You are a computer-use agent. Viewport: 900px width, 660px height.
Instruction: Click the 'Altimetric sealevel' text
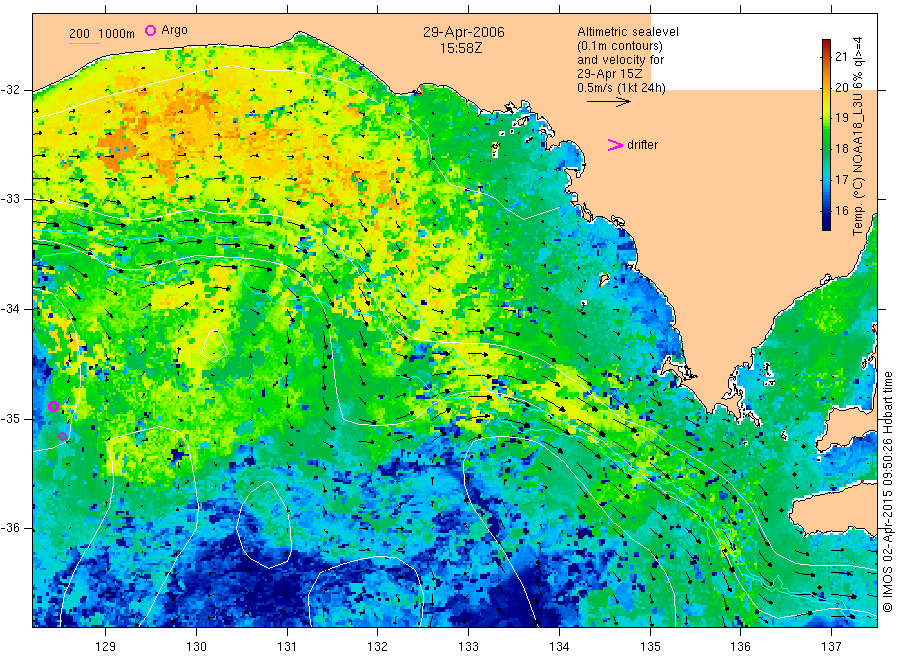coord(628,32)
